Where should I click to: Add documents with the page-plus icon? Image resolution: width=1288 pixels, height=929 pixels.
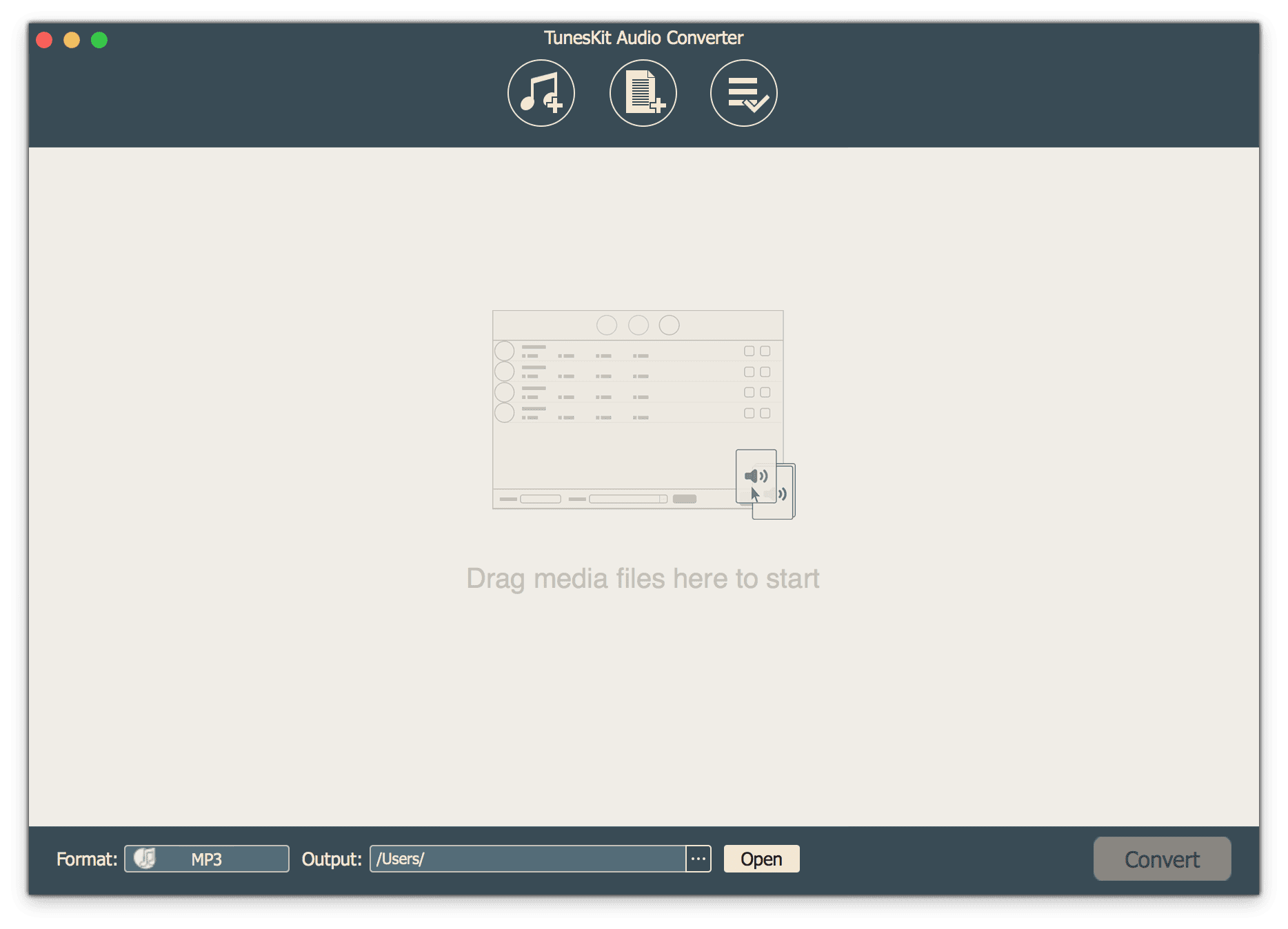(643, 93)
